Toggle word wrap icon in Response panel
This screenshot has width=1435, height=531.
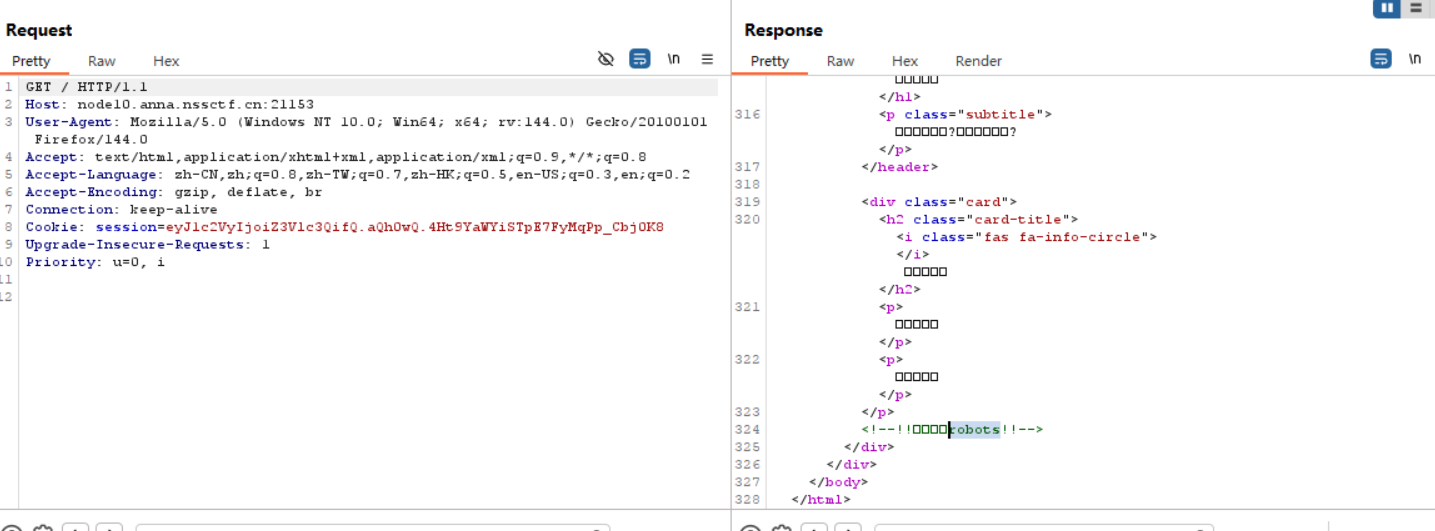pos(1381,59)
